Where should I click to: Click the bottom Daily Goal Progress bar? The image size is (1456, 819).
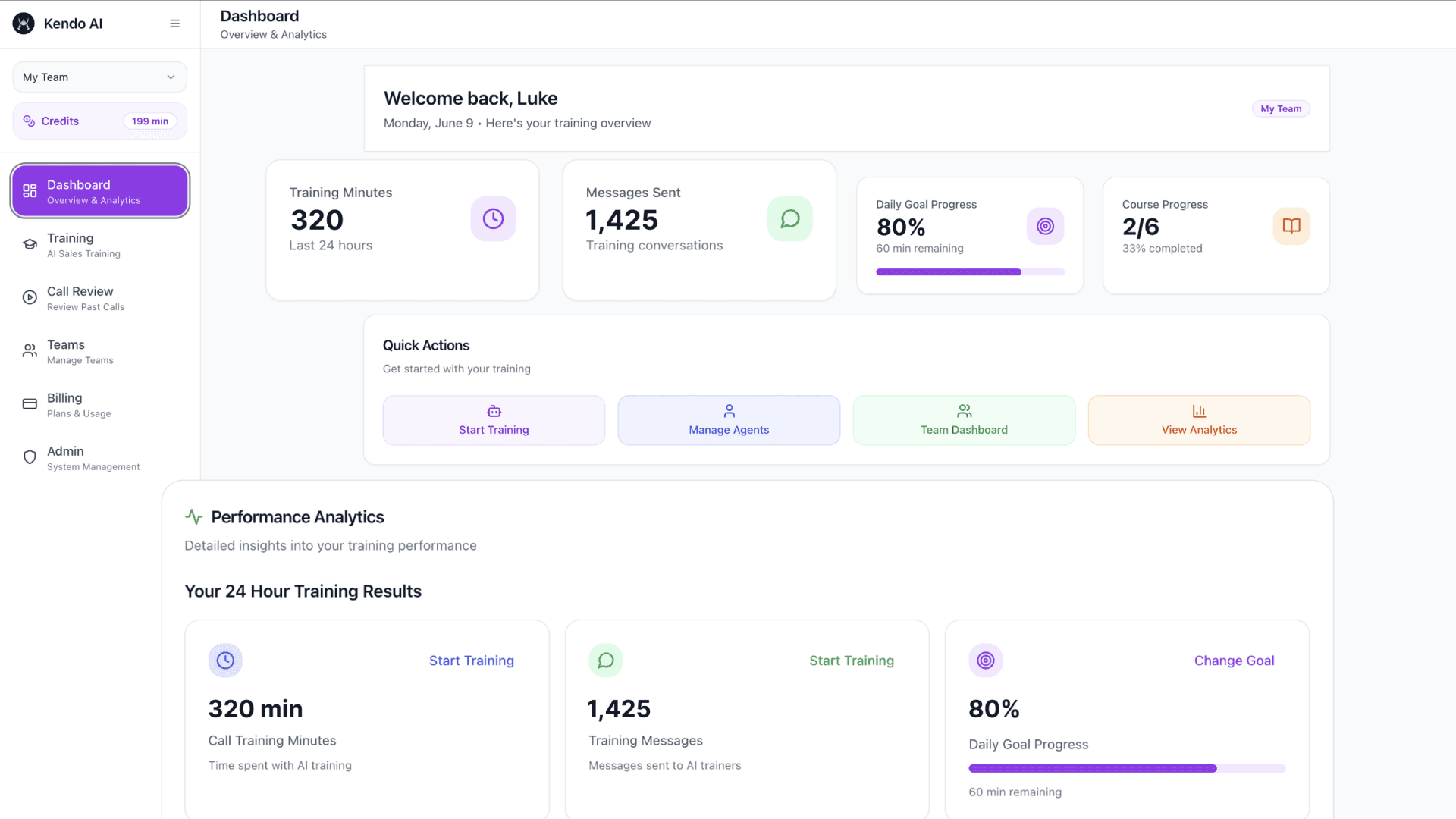click(x=1127, y=769)
